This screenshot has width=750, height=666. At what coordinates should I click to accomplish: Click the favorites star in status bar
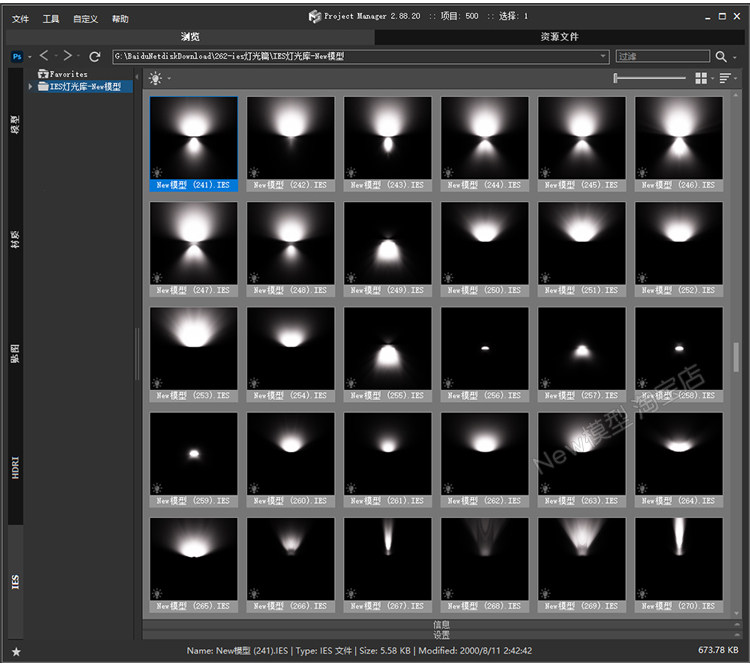pos(16,651)
